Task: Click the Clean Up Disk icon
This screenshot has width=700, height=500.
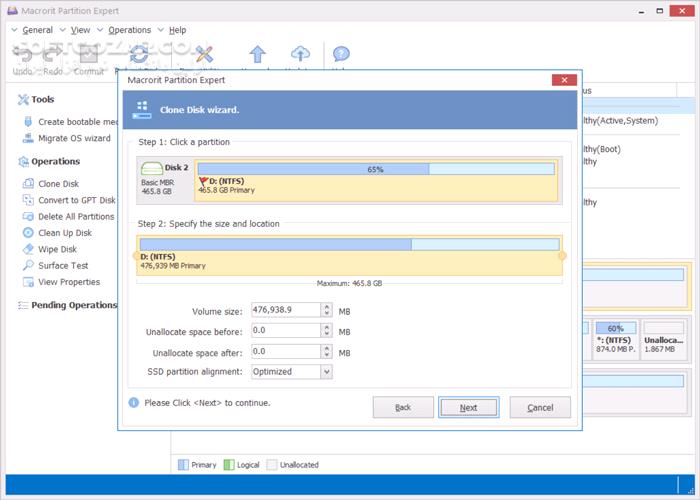Action: (x=28, y=233)
